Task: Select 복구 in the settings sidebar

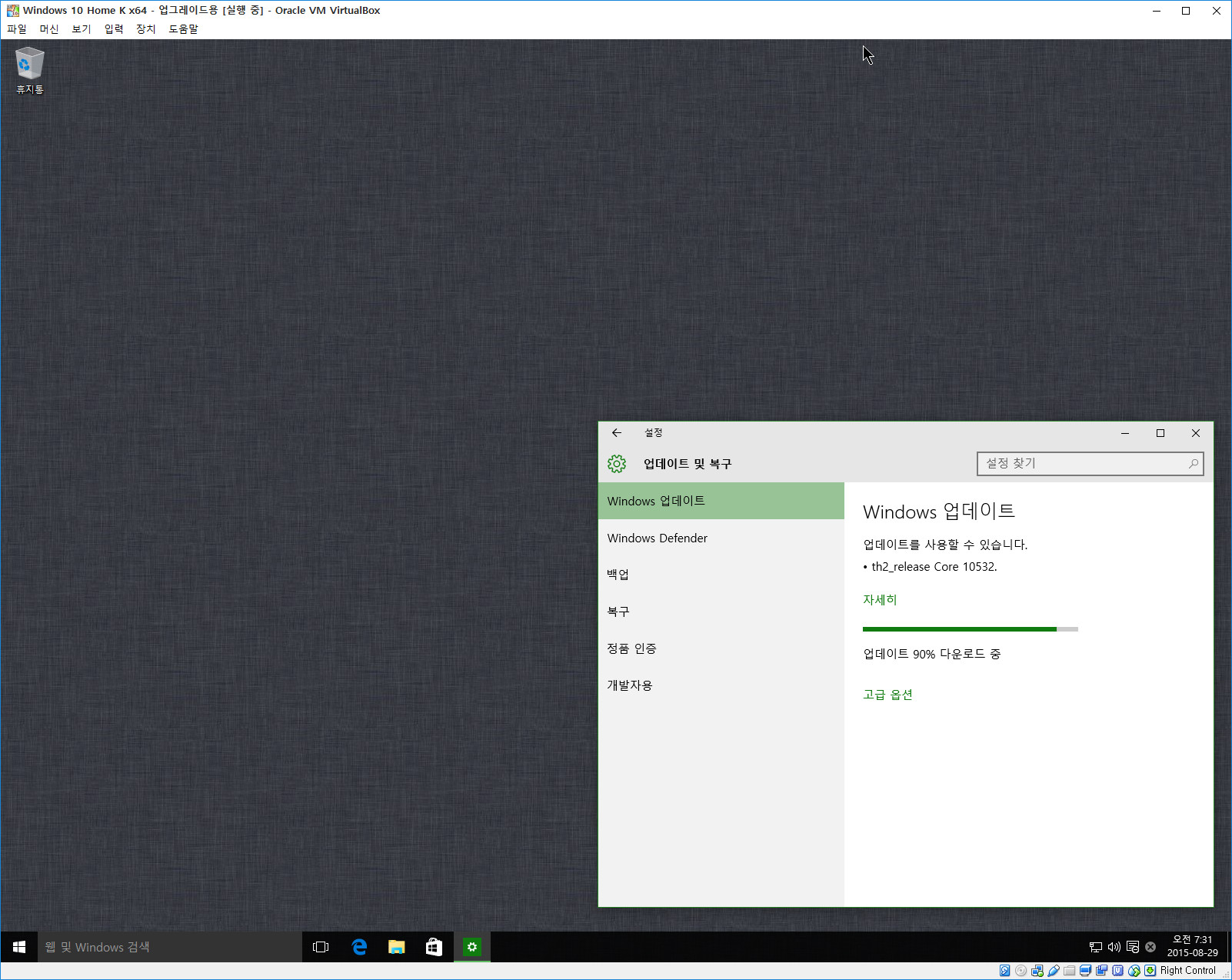Action: [721, 612]
